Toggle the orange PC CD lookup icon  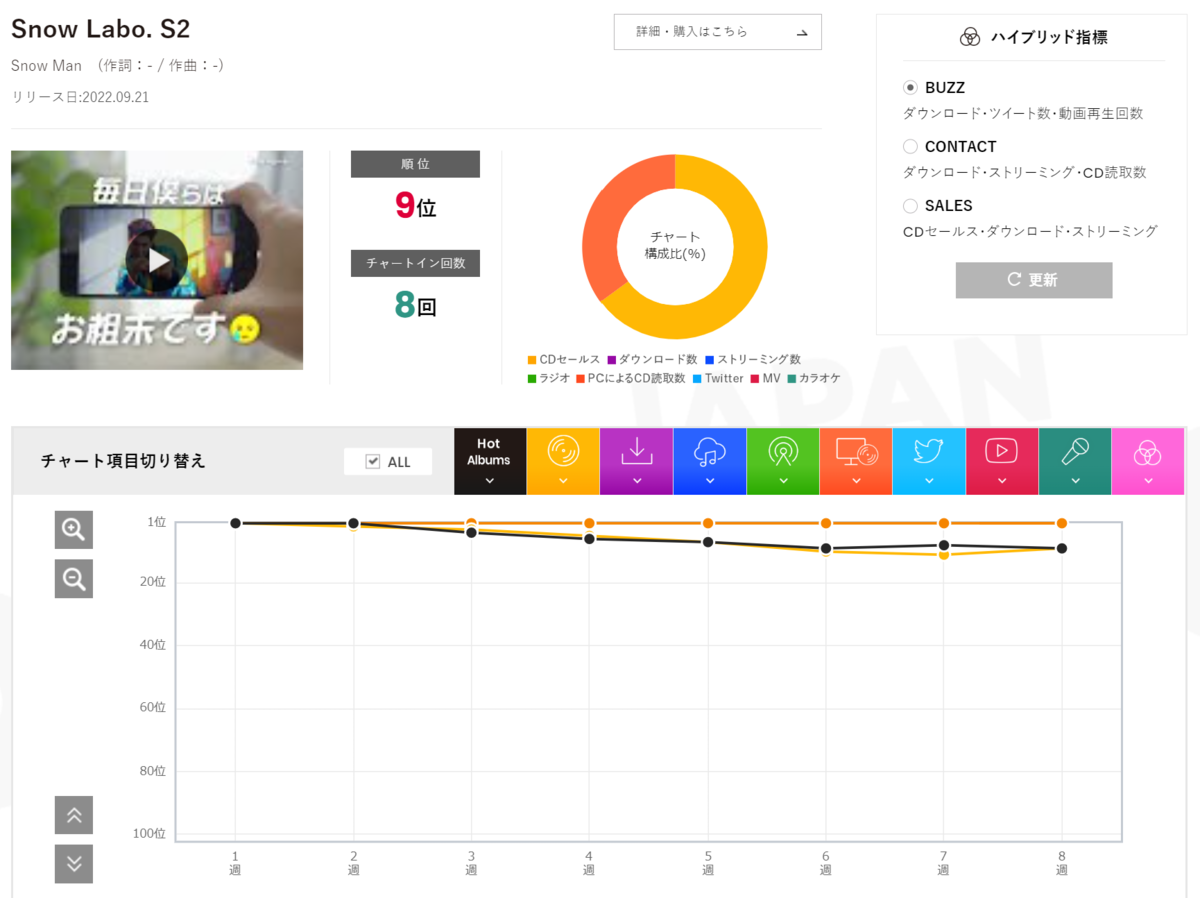[x=856, y=461]
